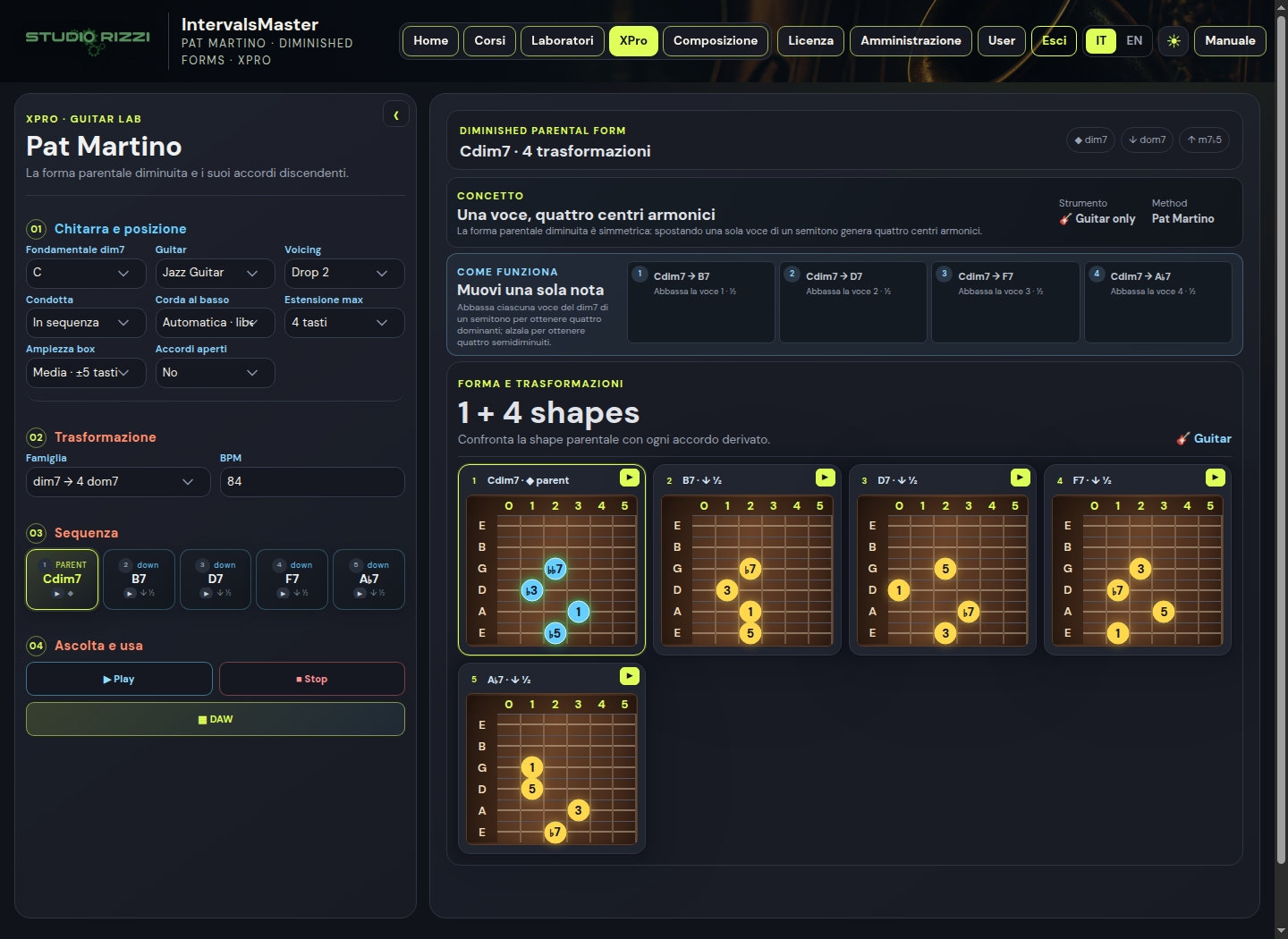This screenshot has width=1288, height=939.
Task: Toggle the sun light-theme icon
Action: [x=1174, y=41]
